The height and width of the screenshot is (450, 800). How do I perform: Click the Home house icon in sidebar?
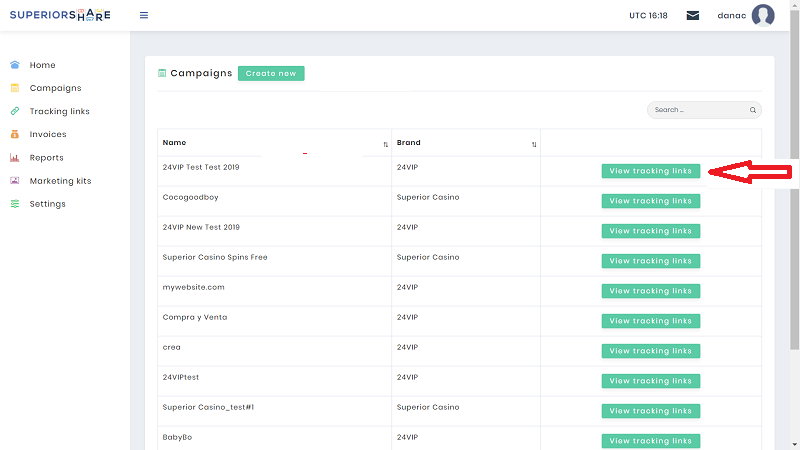tap(15, 65)
